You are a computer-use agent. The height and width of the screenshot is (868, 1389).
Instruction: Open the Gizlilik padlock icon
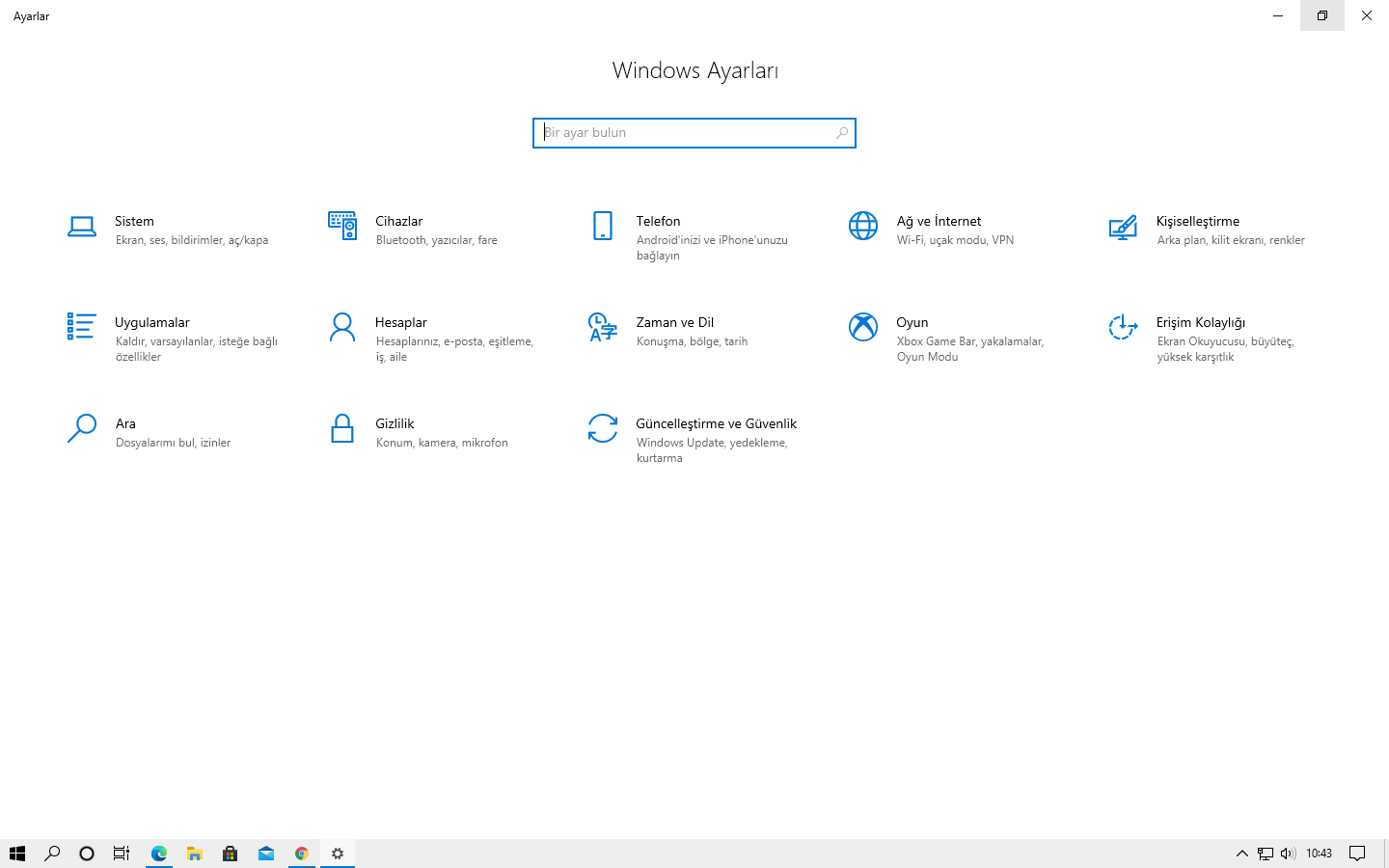(x=342, y=428)
